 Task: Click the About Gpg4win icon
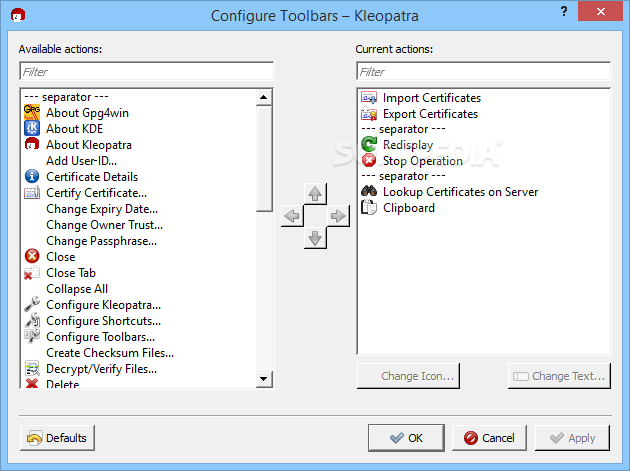pyautogui.click(x=32, y=113)
